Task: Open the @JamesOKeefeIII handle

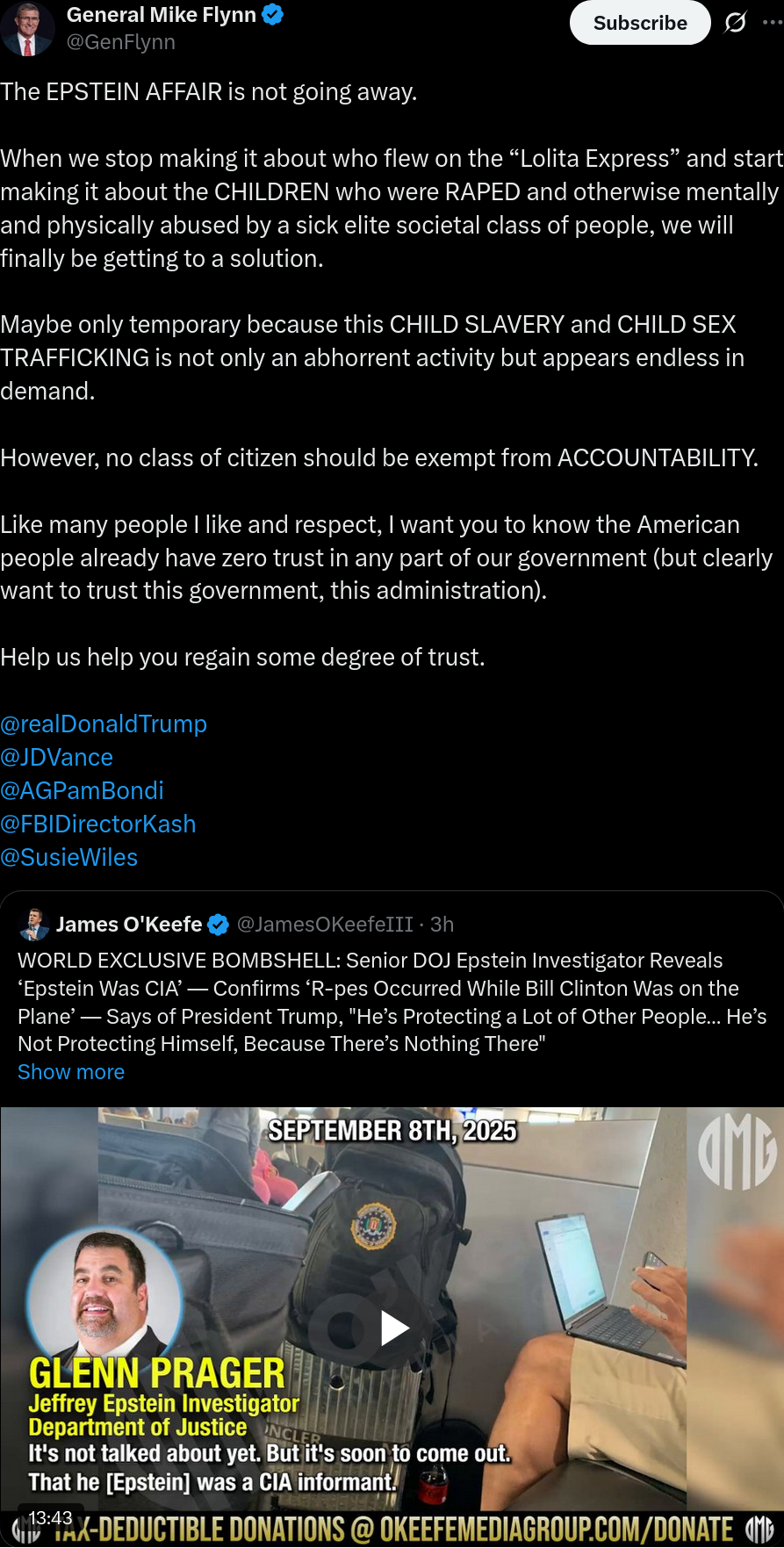Action: (325, 925)
